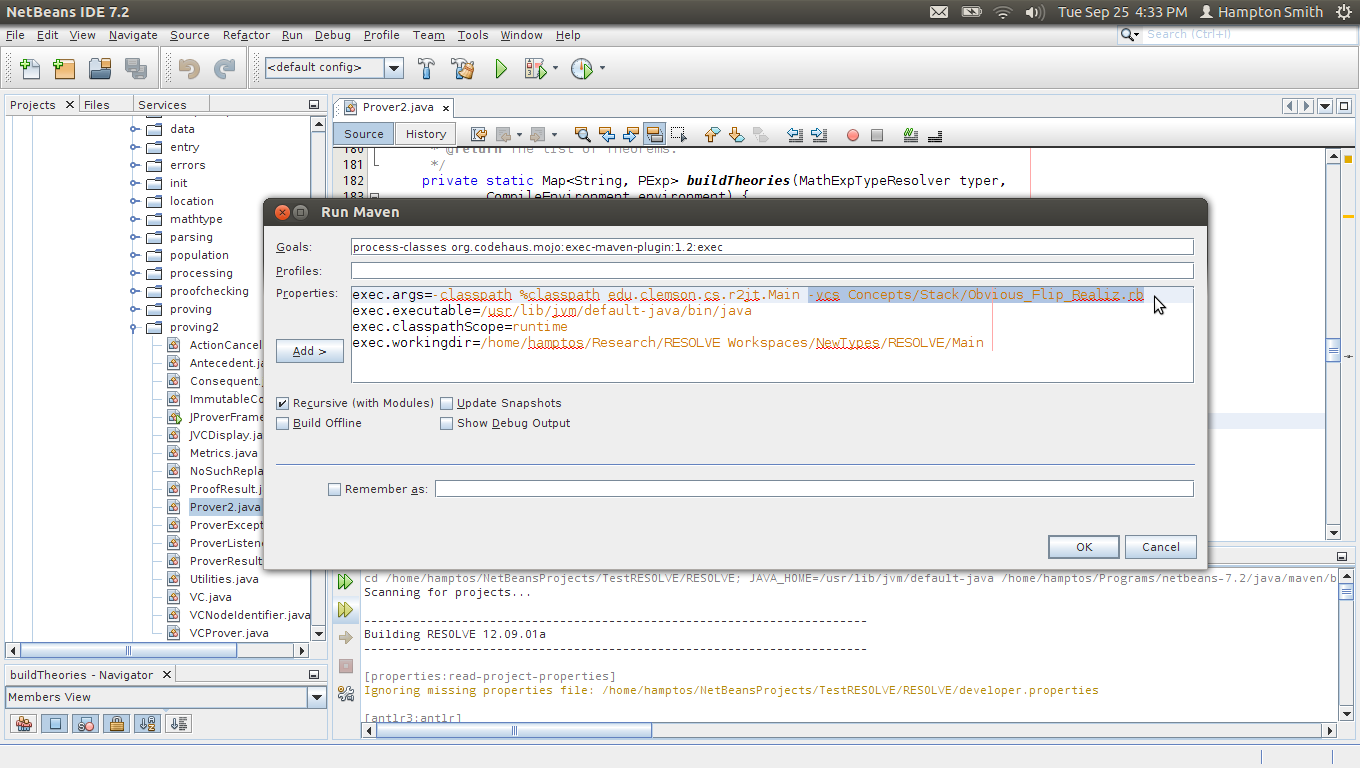Screen dimensions: 1360x768
Task: Click the Toggle Highlight Search editor icon
Action: pos(654,134)
